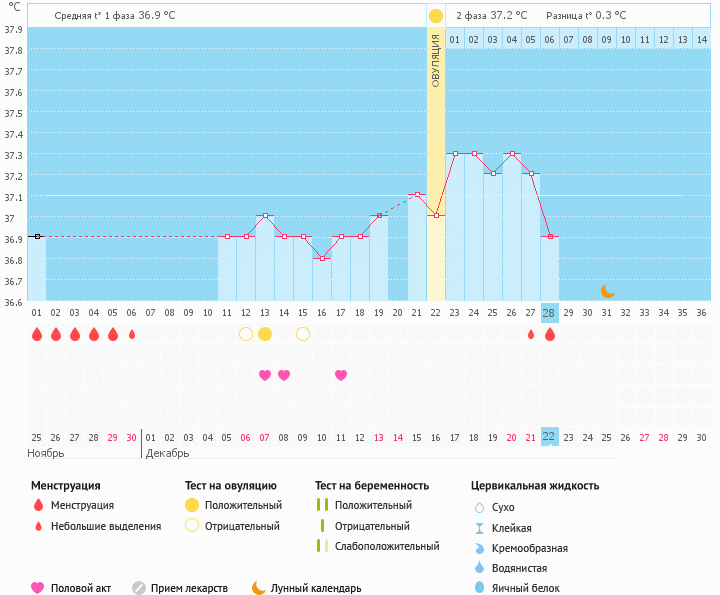
Task: Click the heart icon on cycle day 17
Action: click(x=341, y=375)
